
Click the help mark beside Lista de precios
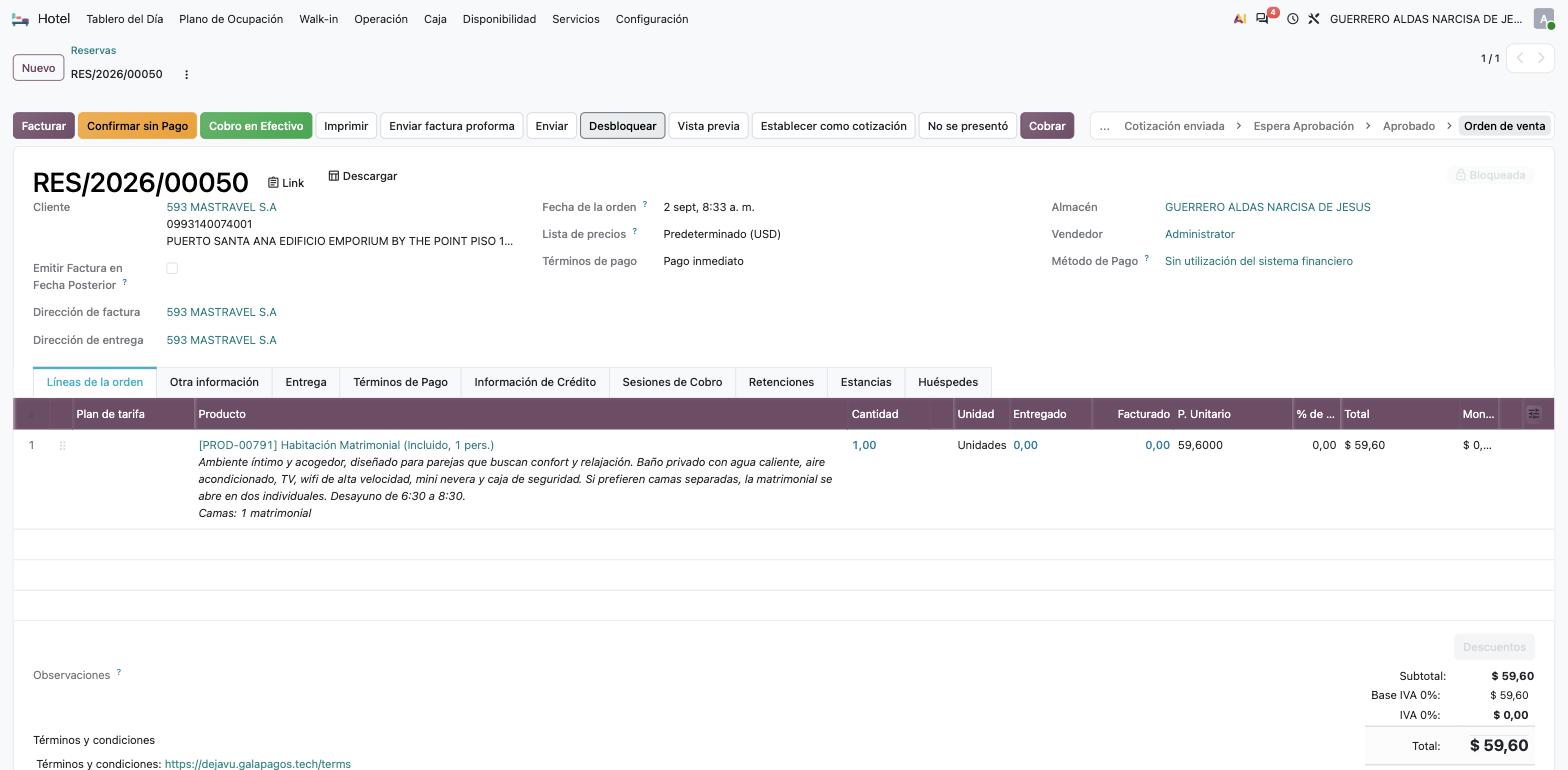click(x=634, y=231)
